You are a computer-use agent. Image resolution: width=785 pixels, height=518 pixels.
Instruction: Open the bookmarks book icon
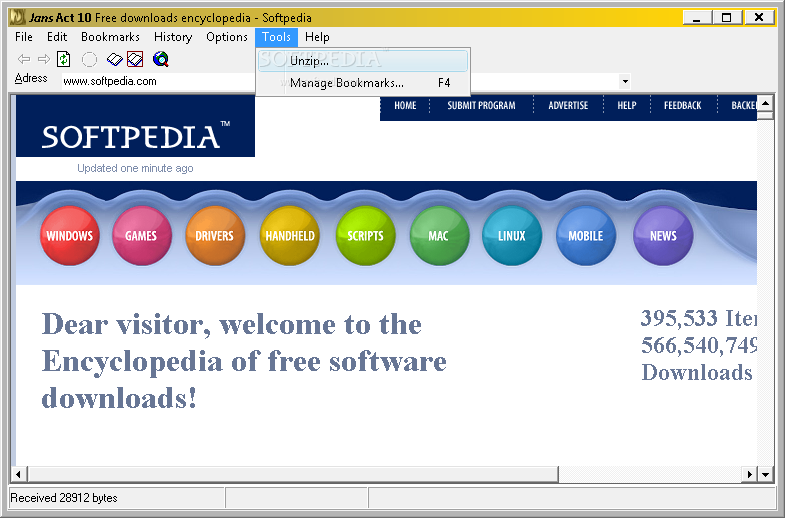(x=115, y=60)
